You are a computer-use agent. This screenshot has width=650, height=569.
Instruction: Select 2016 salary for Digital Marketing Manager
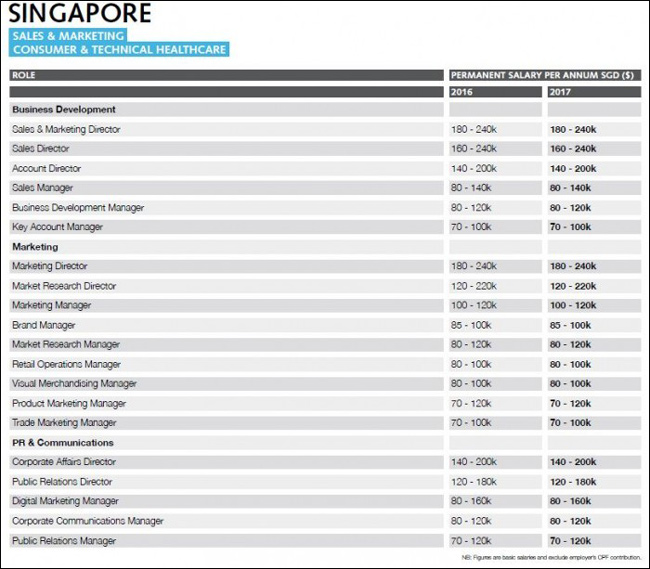(471, 501)
